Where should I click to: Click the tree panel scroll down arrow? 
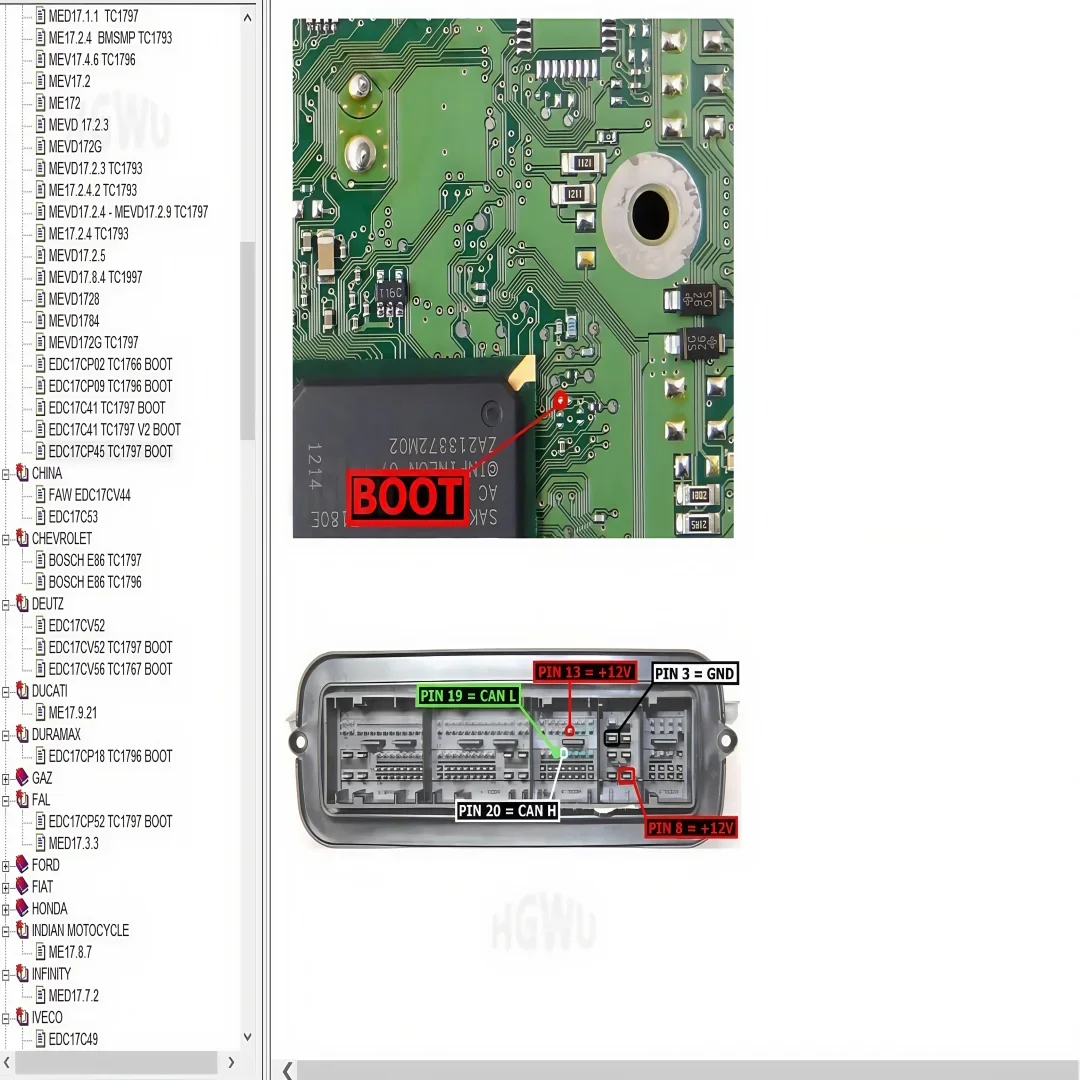coord(247,1037)
